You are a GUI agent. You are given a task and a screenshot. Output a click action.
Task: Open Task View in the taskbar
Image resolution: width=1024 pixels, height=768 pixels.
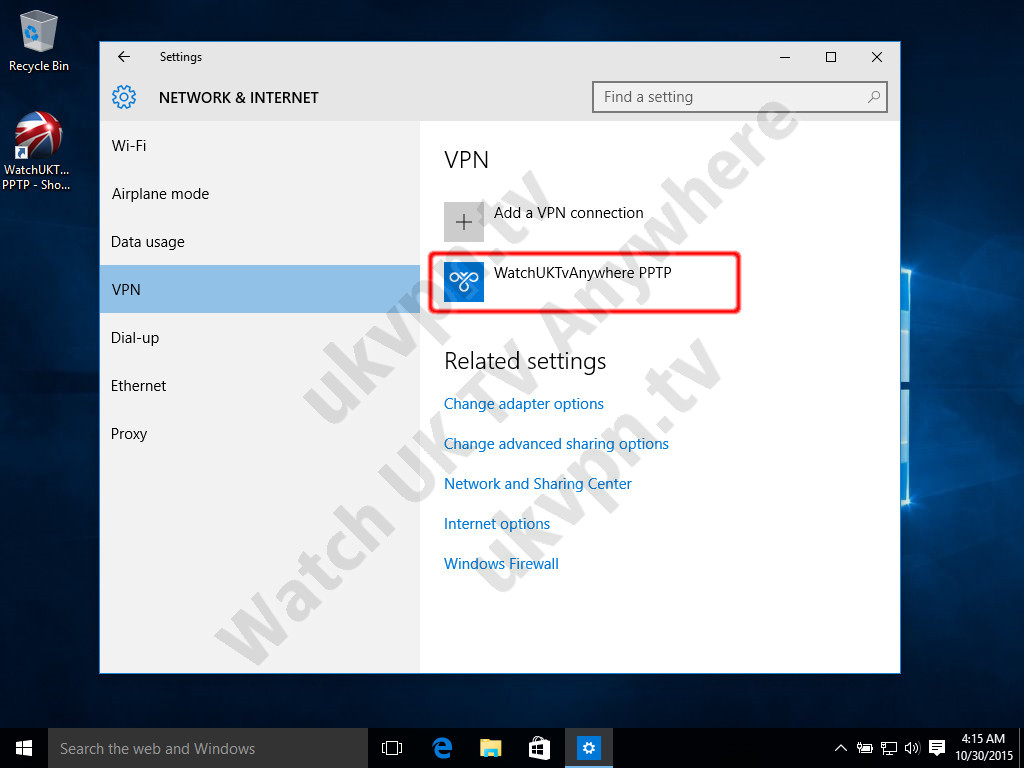392,748
